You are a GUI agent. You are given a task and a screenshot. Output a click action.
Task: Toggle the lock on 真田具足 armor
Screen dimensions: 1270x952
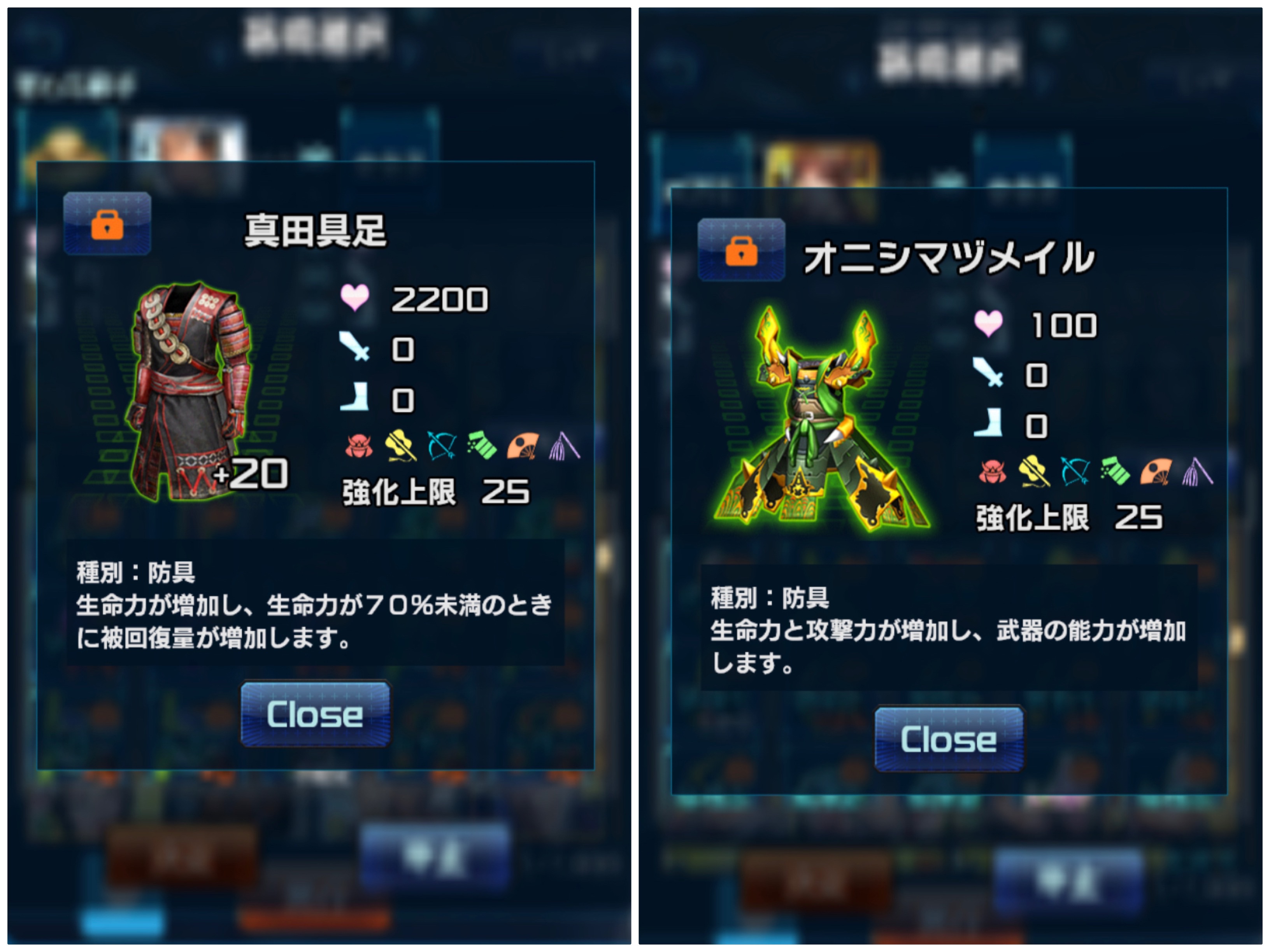tap(107, 223)
